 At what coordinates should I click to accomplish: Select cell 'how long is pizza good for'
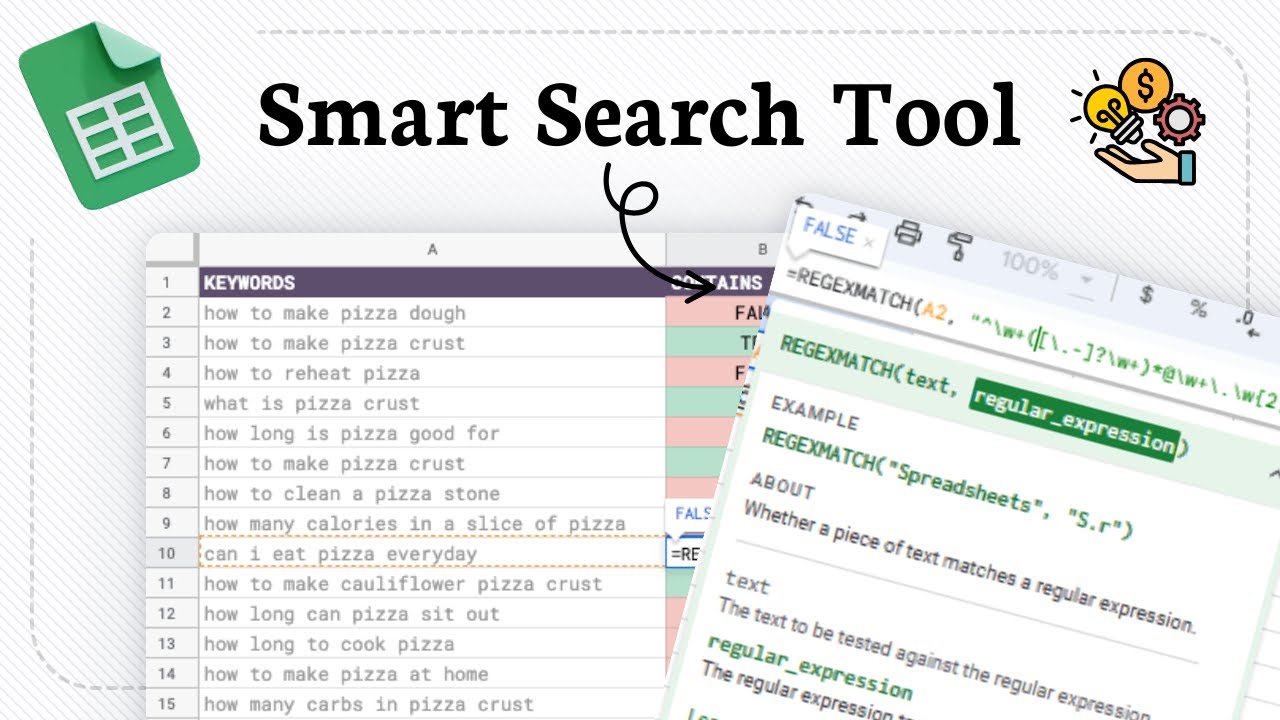432,433
